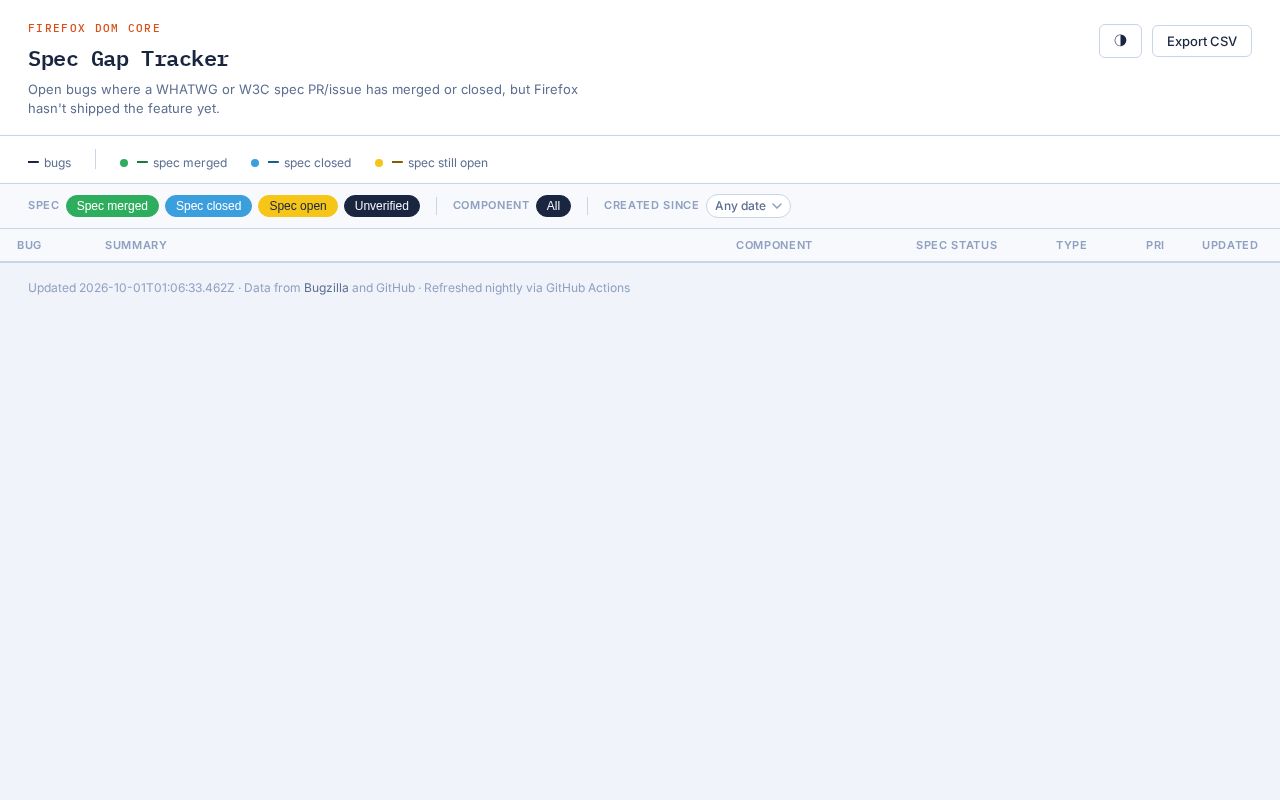Toggle the Spec open filter pill
This screenshot has width=1280, height=800.
pyautogui.click(x=298, y=206)
